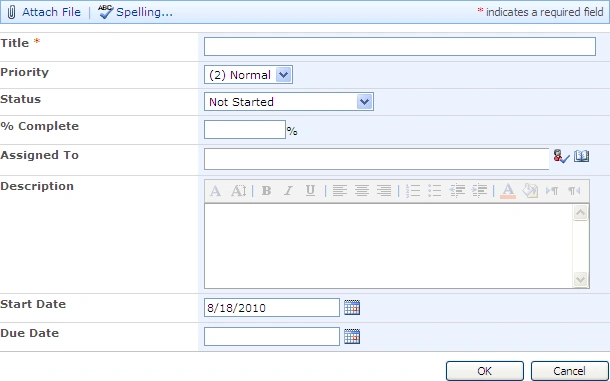Set right-to-left text direction

574,191
